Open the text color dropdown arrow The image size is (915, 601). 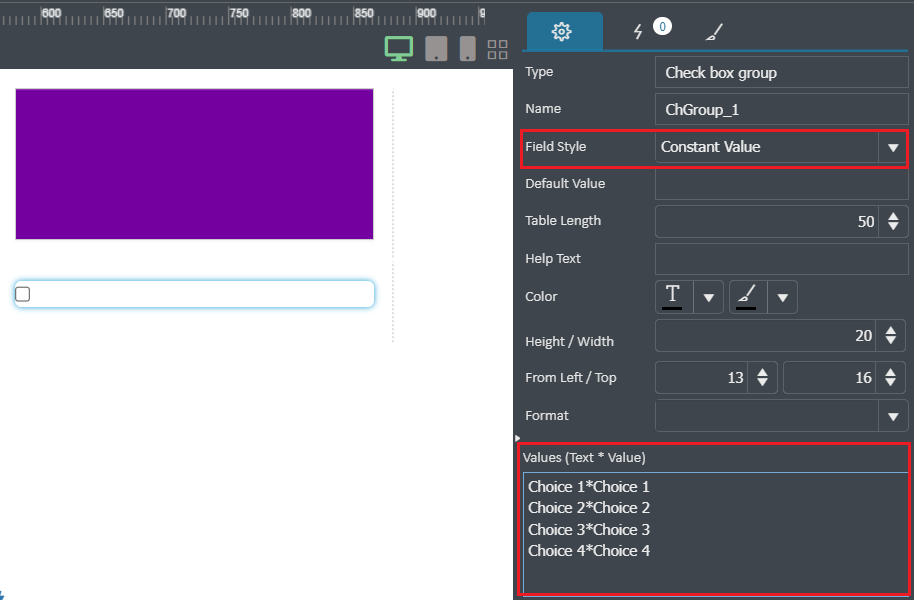708,298
